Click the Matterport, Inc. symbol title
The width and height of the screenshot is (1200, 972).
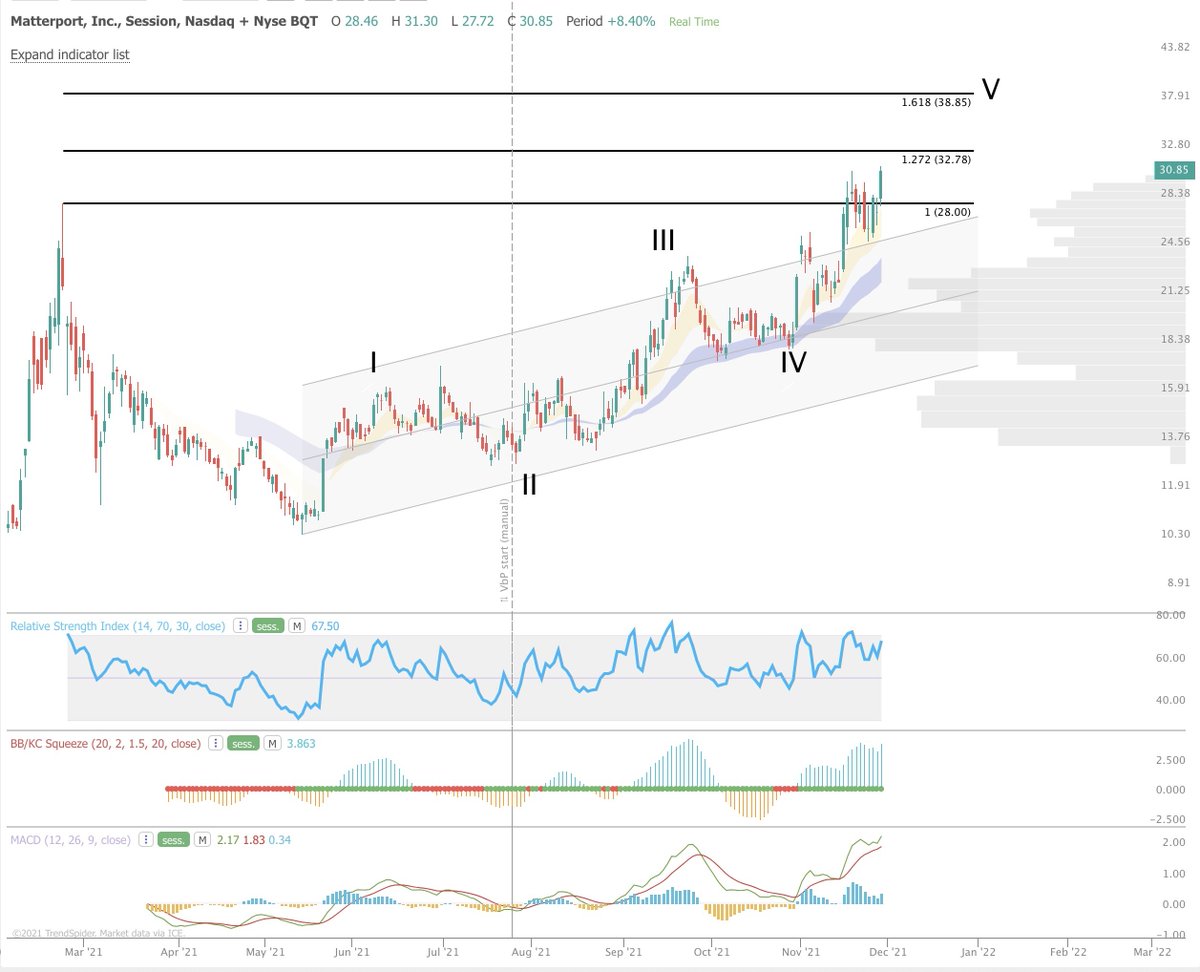click(x=164, y=21)
